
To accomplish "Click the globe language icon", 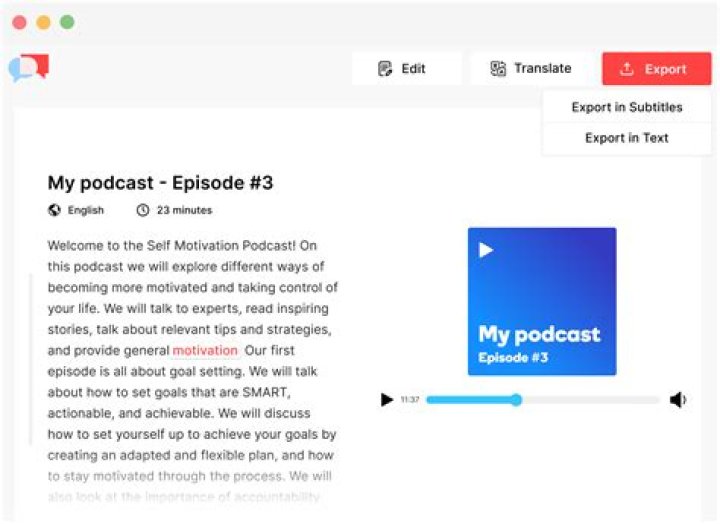I will [54, 210].
